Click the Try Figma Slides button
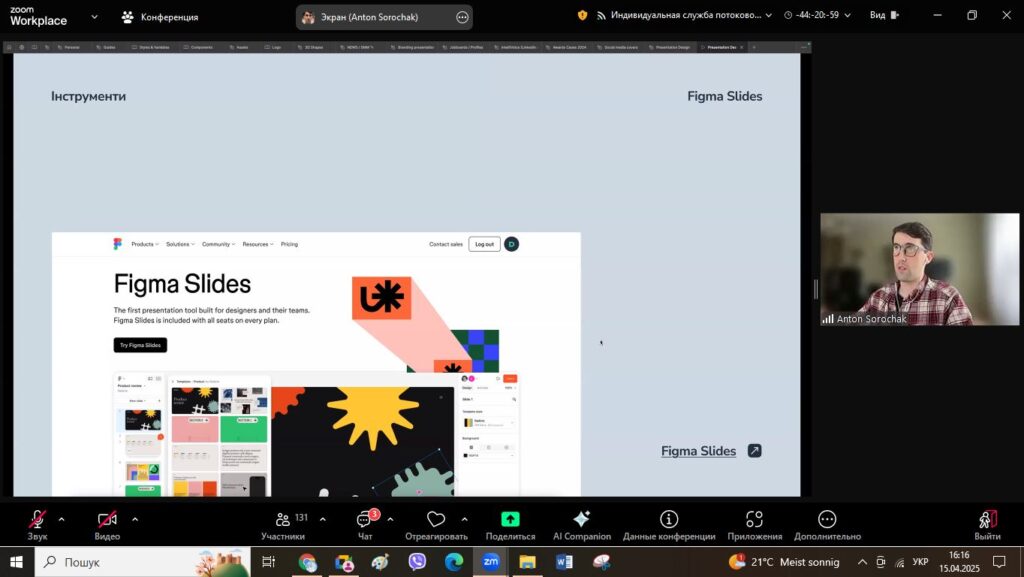 [140, 345]
